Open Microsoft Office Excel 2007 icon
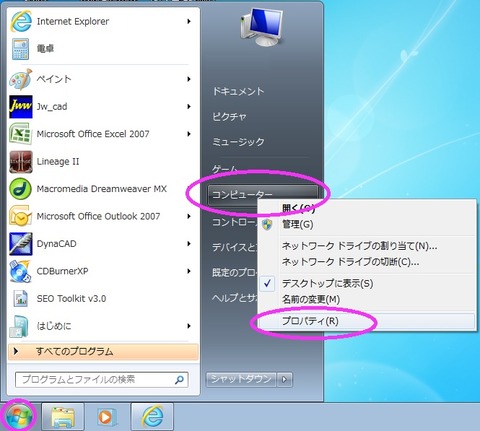This screenshot has width=480, height=431. (21, 134)
